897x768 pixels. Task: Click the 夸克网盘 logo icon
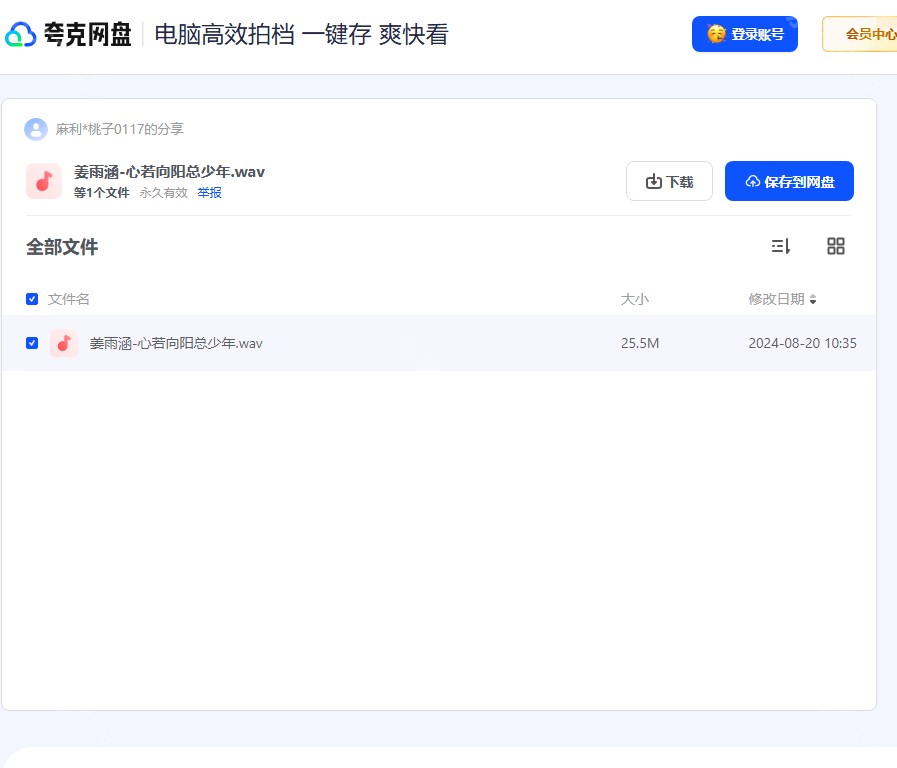tap(17, 33)
